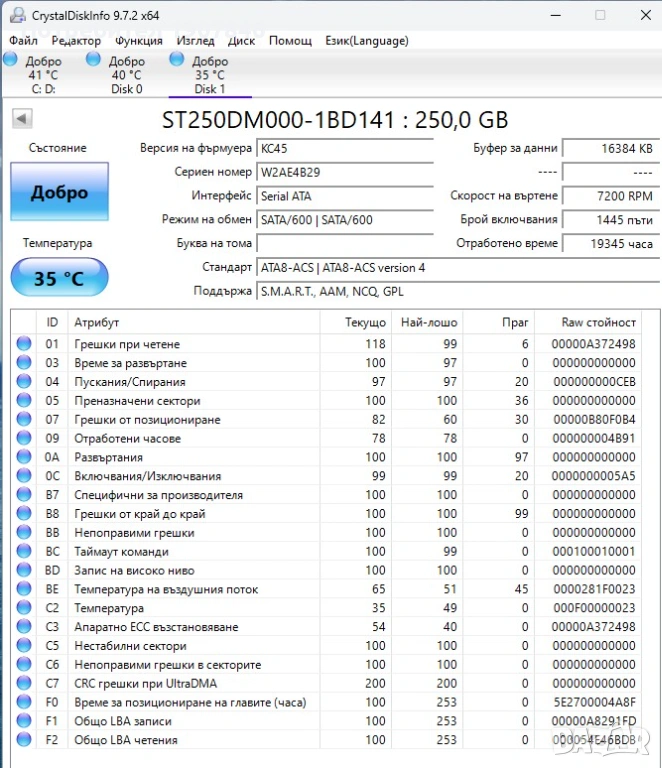The height and width of the screenshot is (768, 662).
Task: Select the C: D: disk status orb
Action: click(10, 60)
